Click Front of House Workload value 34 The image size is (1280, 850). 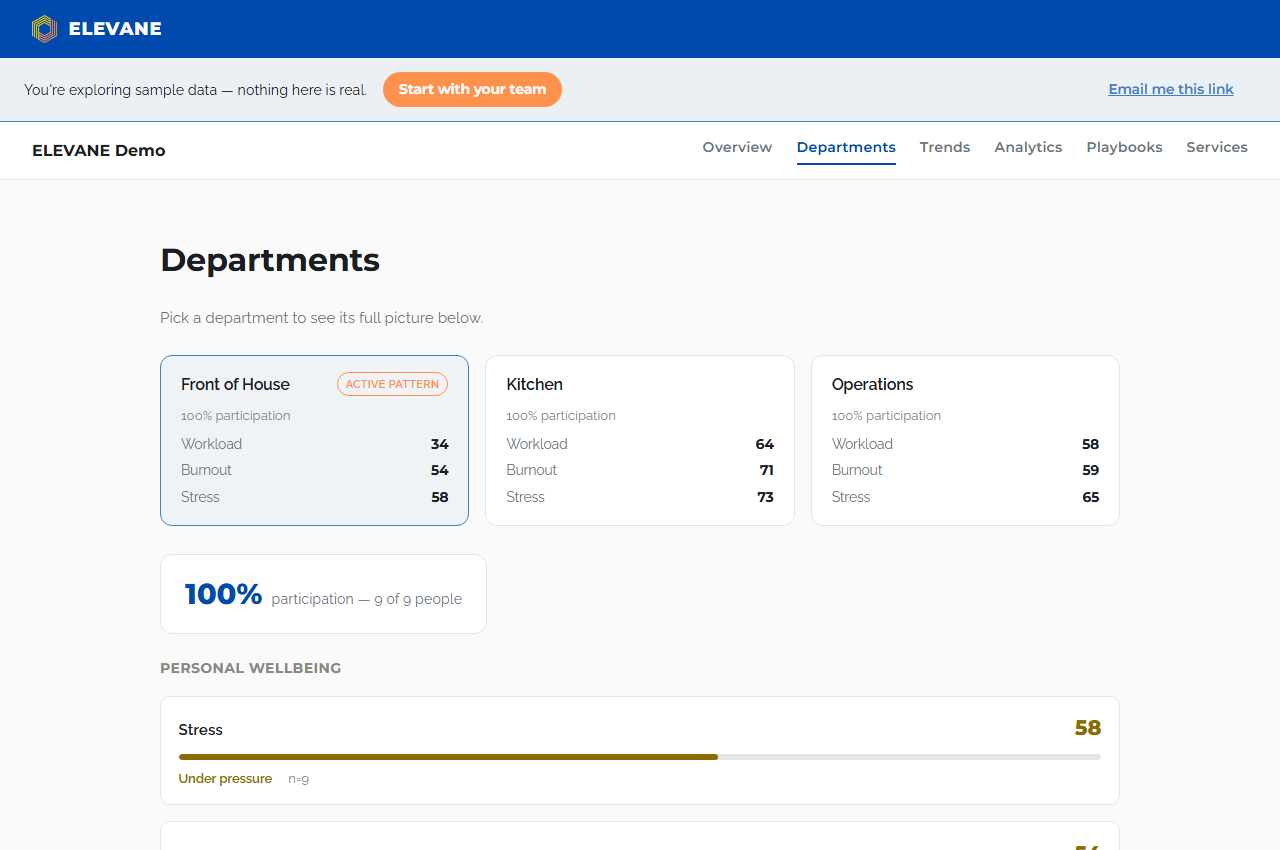coord(440,444)
